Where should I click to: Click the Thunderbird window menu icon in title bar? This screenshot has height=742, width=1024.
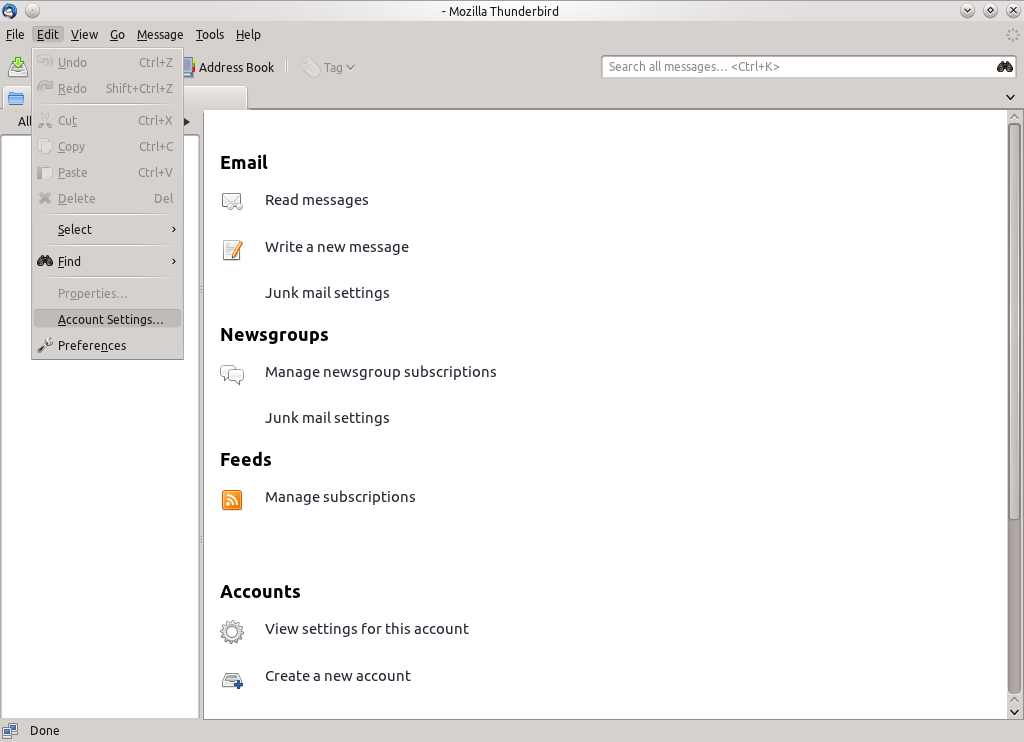[9, 10]
